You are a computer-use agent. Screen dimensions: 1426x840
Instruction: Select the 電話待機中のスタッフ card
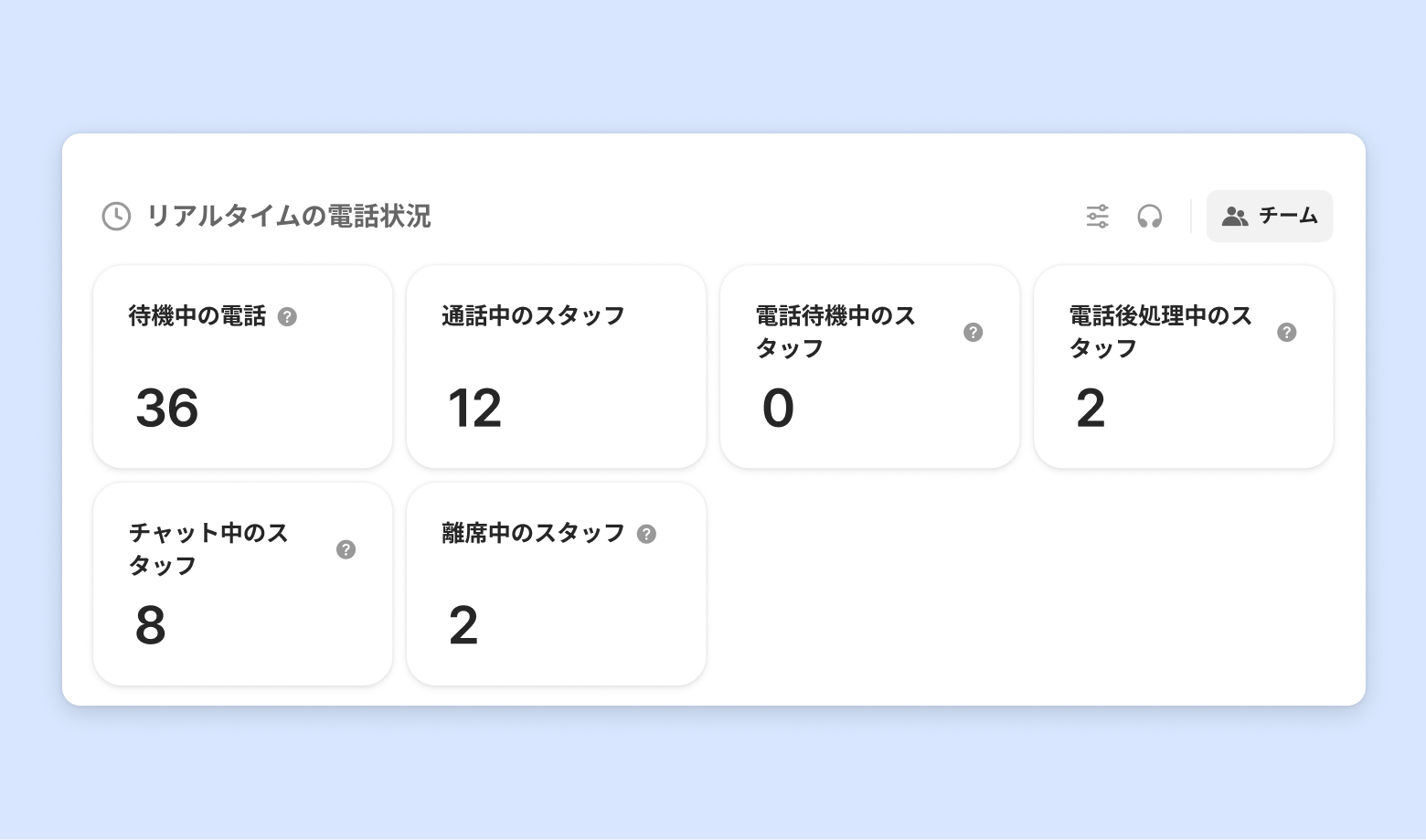869,367
